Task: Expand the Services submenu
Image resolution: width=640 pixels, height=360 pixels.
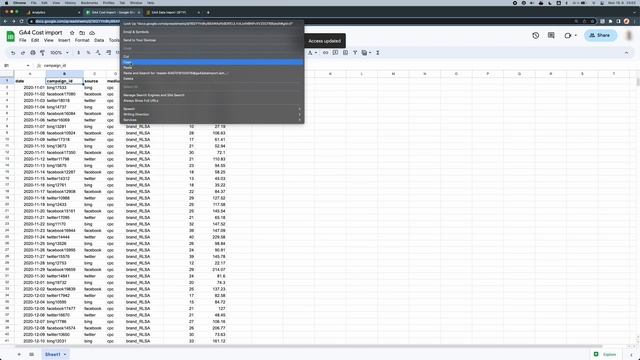Action: [x=212, y=120]
